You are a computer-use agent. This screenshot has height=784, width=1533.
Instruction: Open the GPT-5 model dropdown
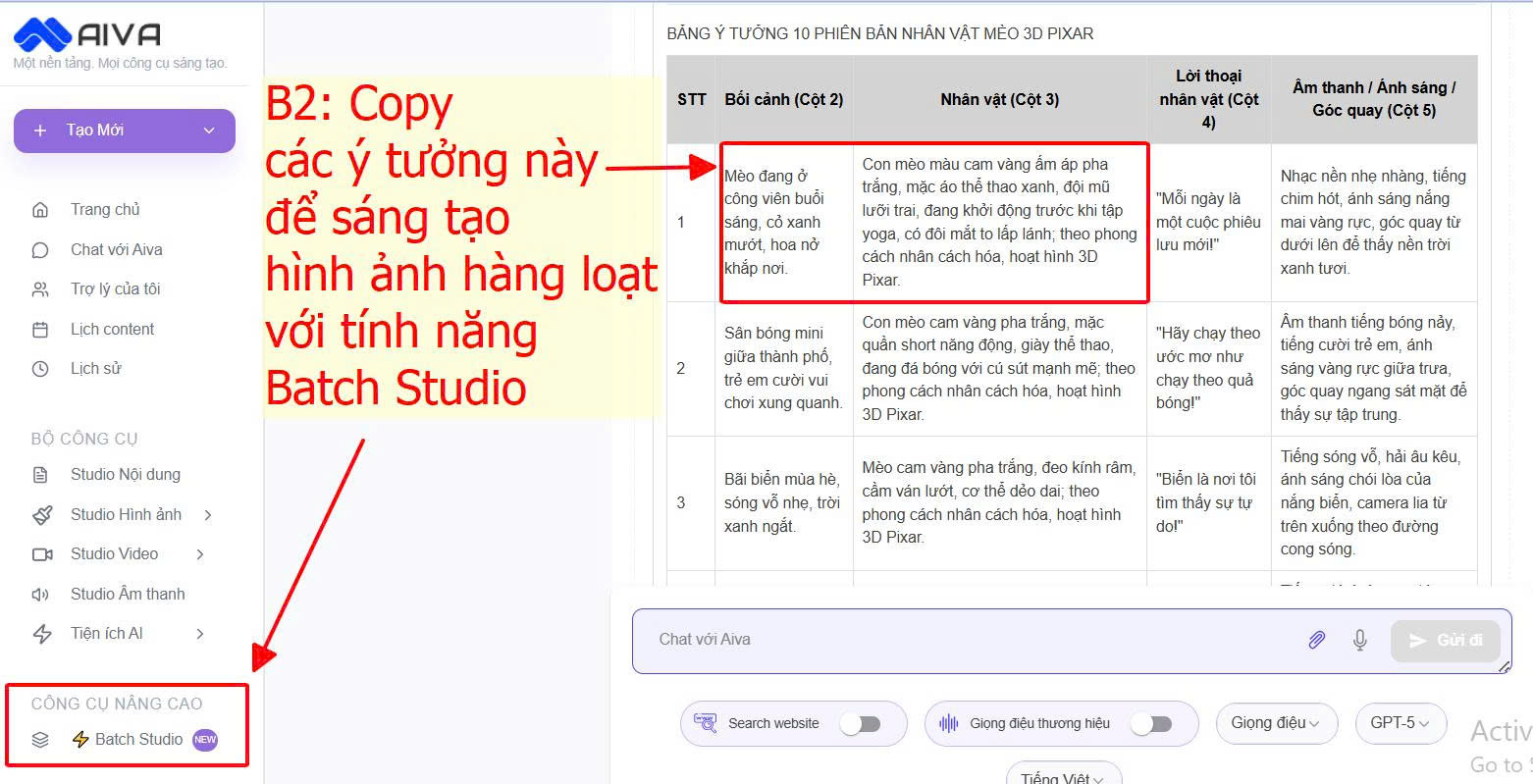coord(1401,723)
